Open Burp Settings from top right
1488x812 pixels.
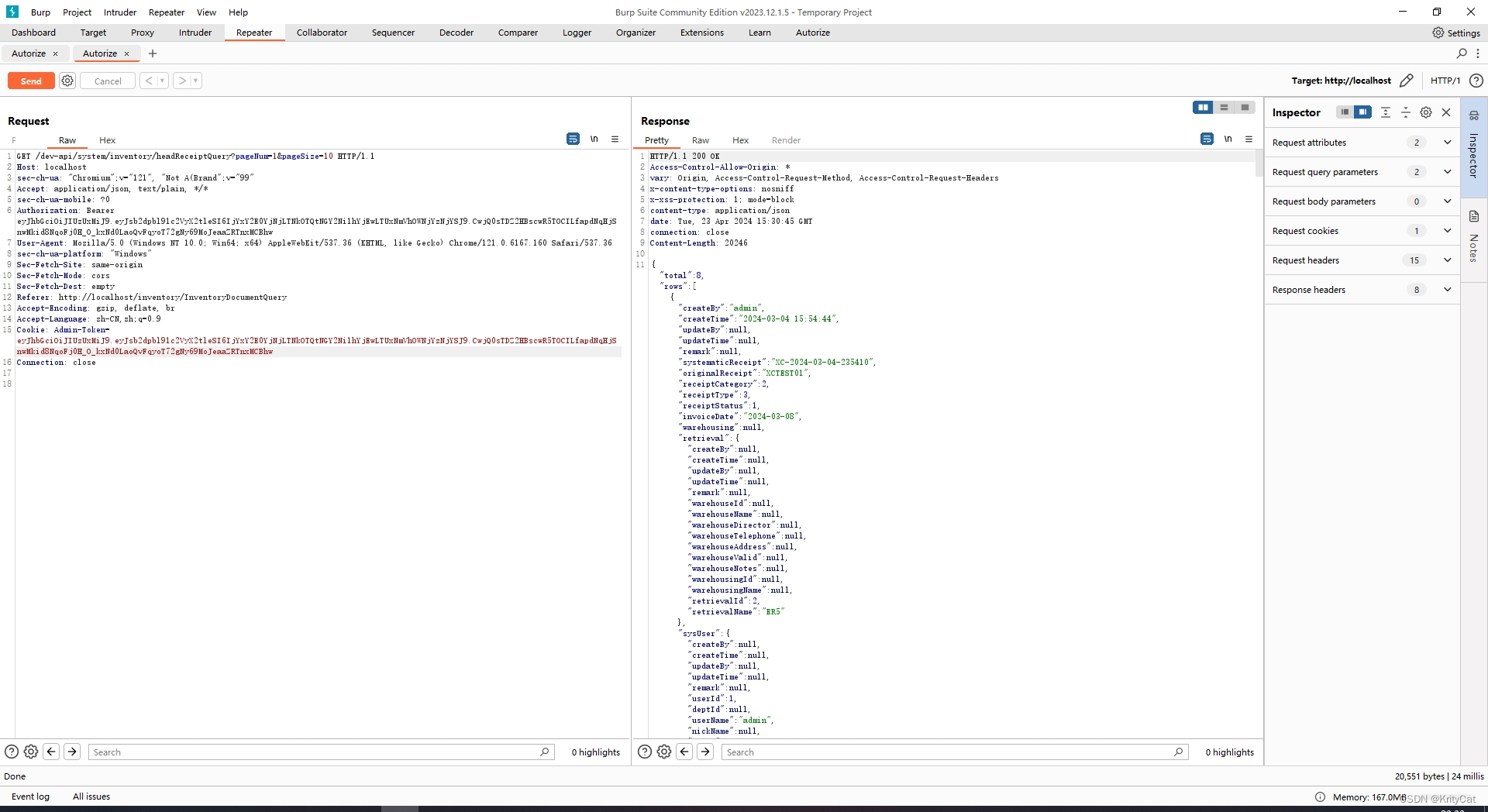(1456, 33)
